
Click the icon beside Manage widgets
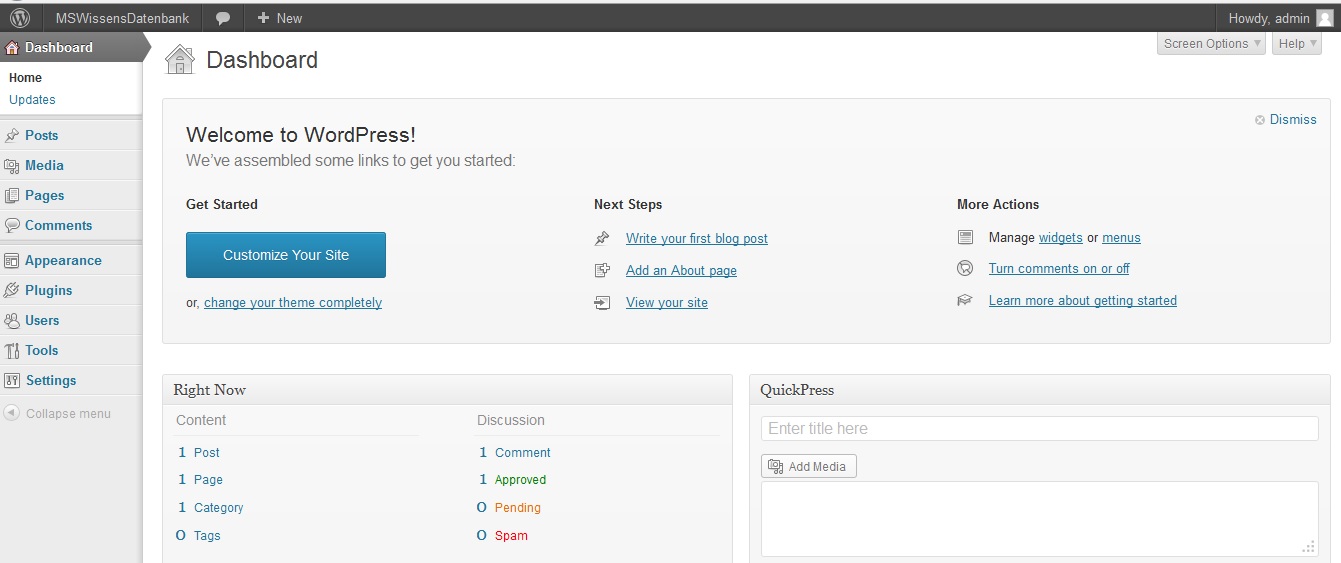(965, 237)
